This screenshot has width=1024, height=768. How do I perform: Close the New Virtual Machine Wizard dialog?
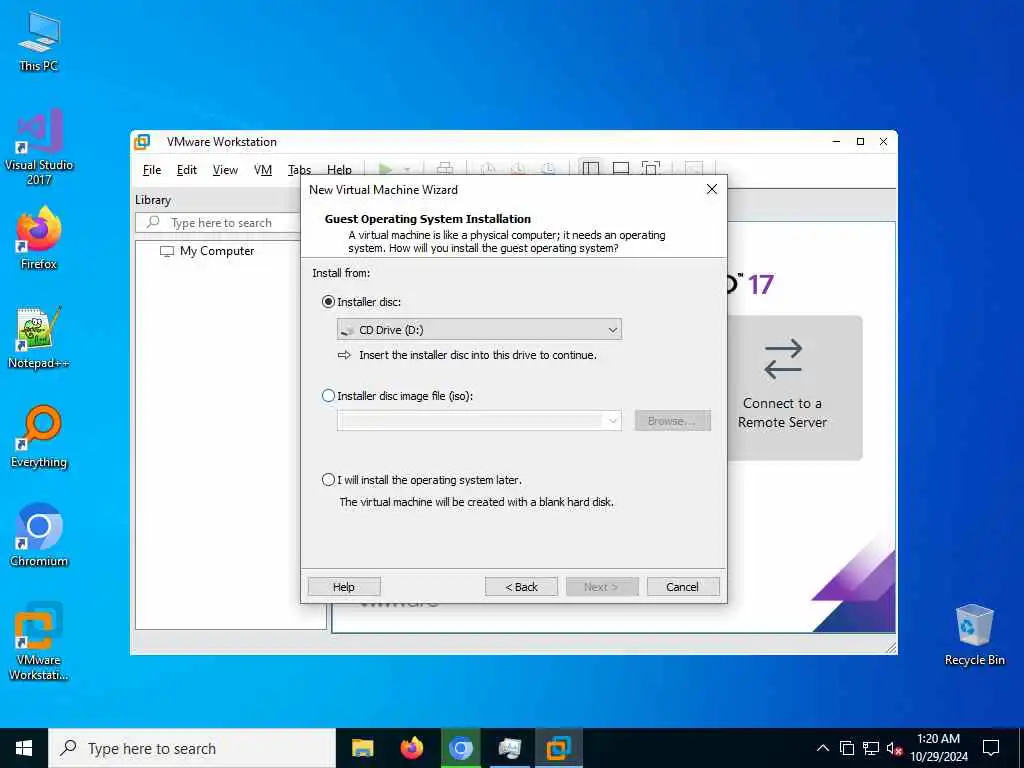tap(712, 189)
